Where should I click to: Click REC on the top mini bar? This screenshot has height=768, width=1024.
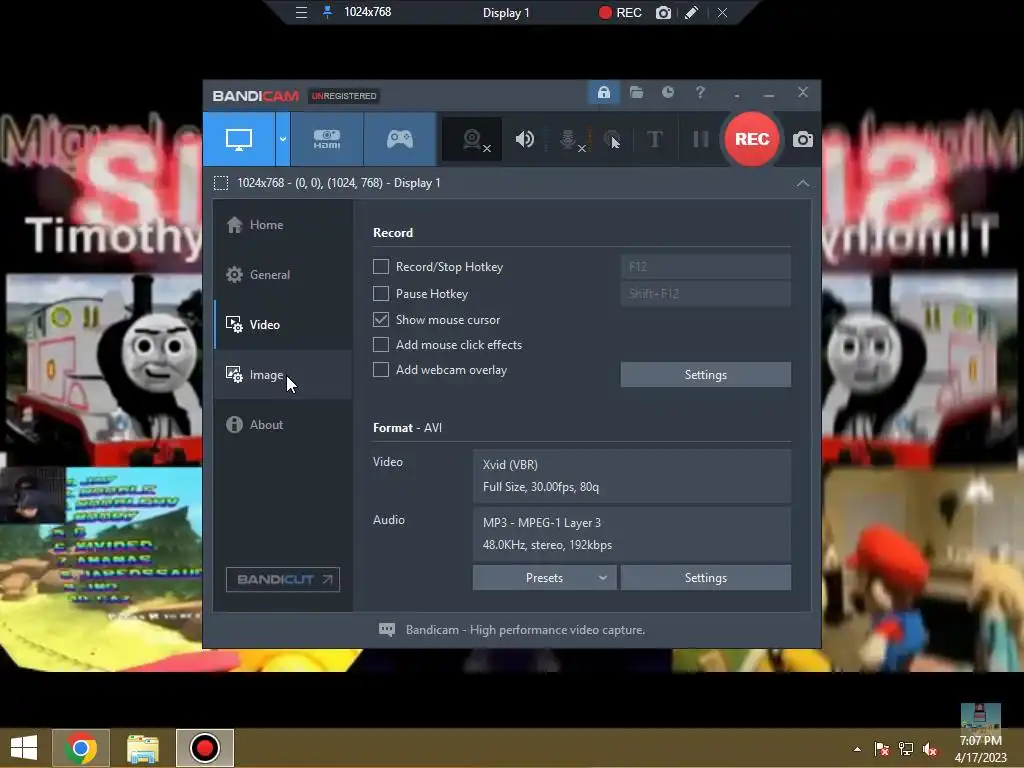click(620, 12)
